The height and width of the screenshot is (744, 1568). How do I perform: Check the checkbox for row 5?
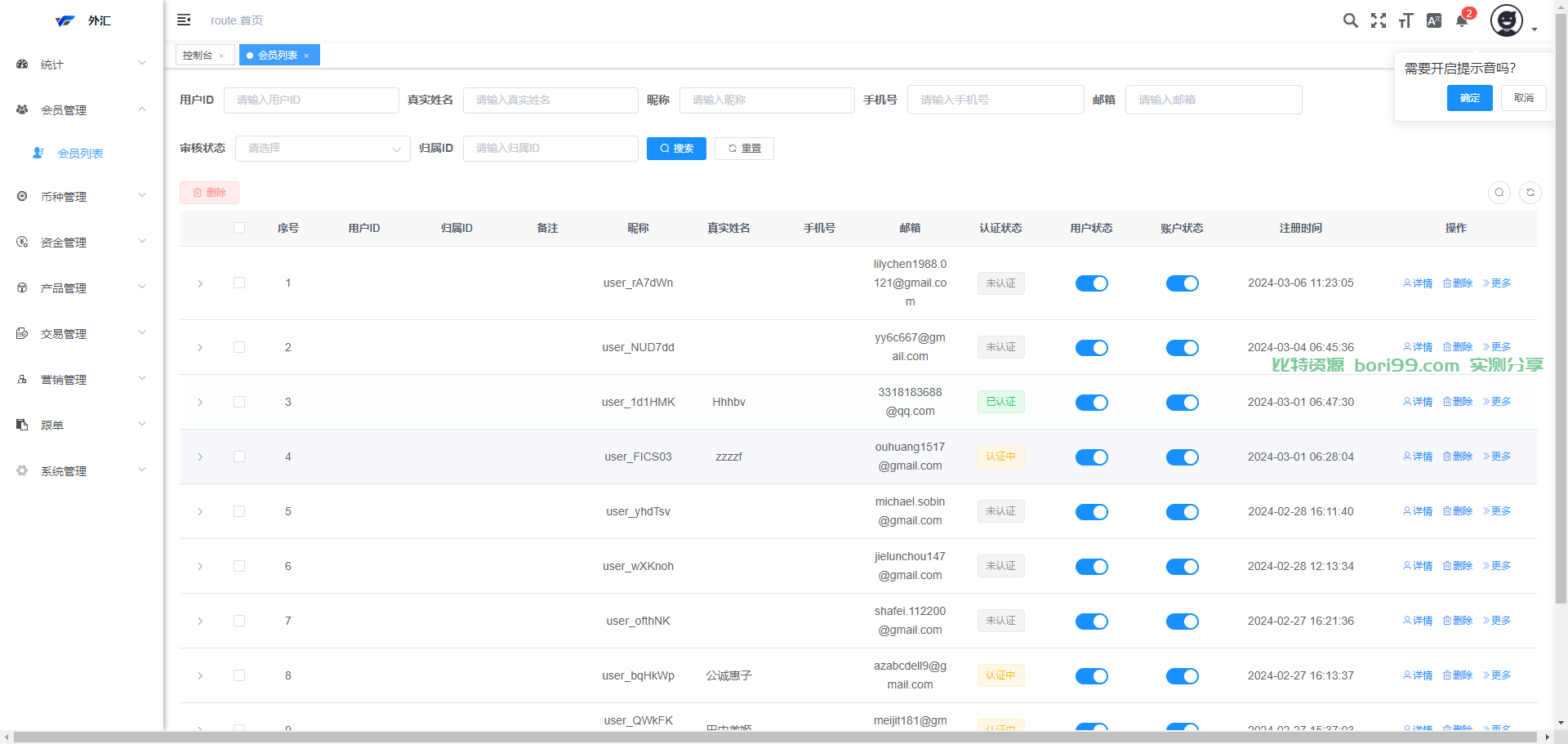[x=239, y=511]
